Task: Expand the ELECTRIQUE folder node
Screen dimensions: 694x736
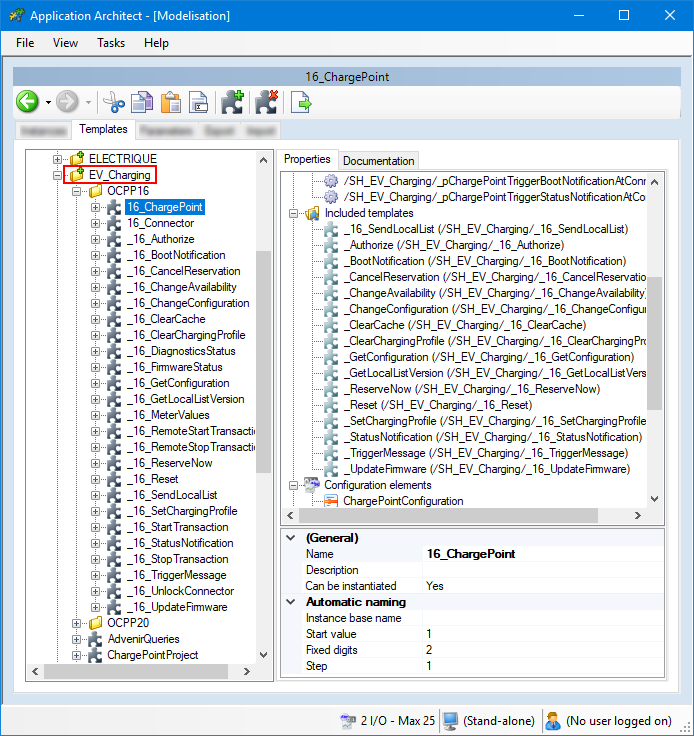Action: coord(57,159)
